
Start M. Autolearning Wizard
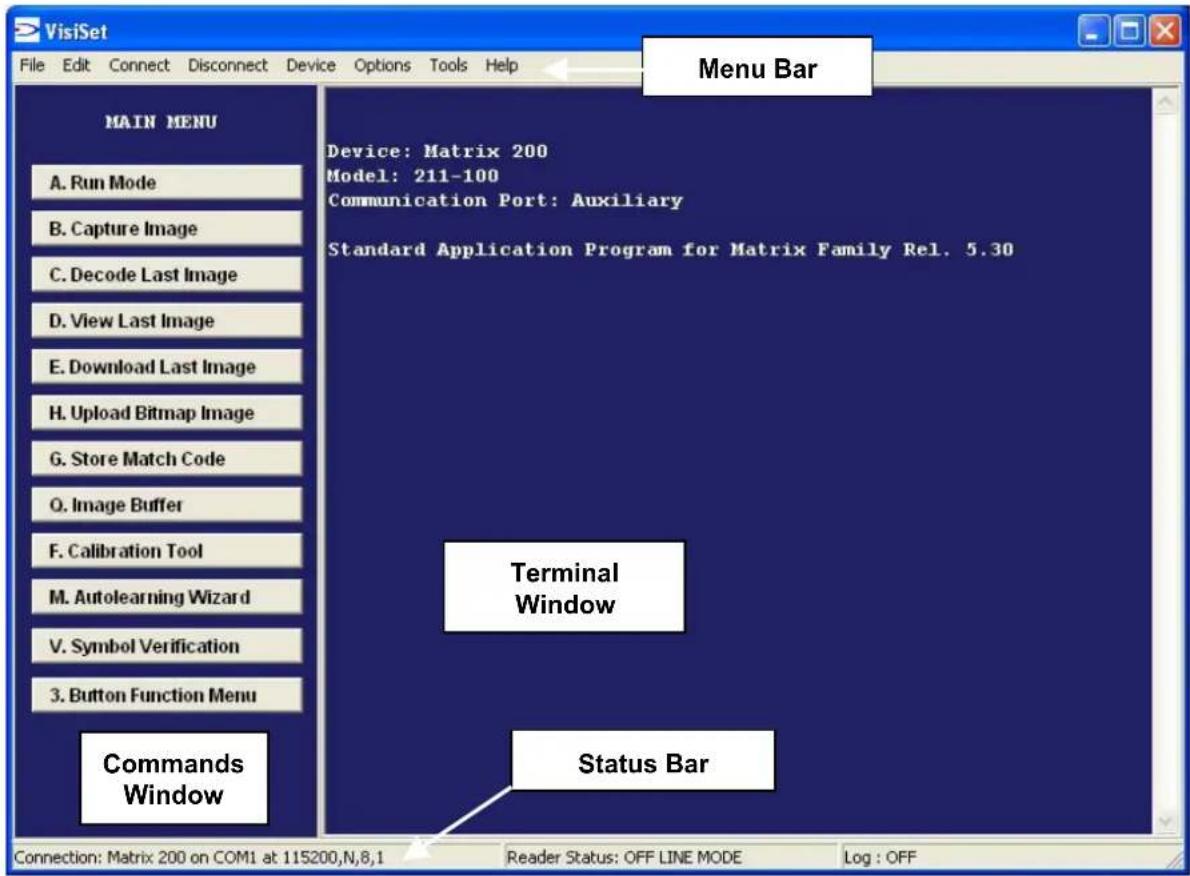pos(166,597)
